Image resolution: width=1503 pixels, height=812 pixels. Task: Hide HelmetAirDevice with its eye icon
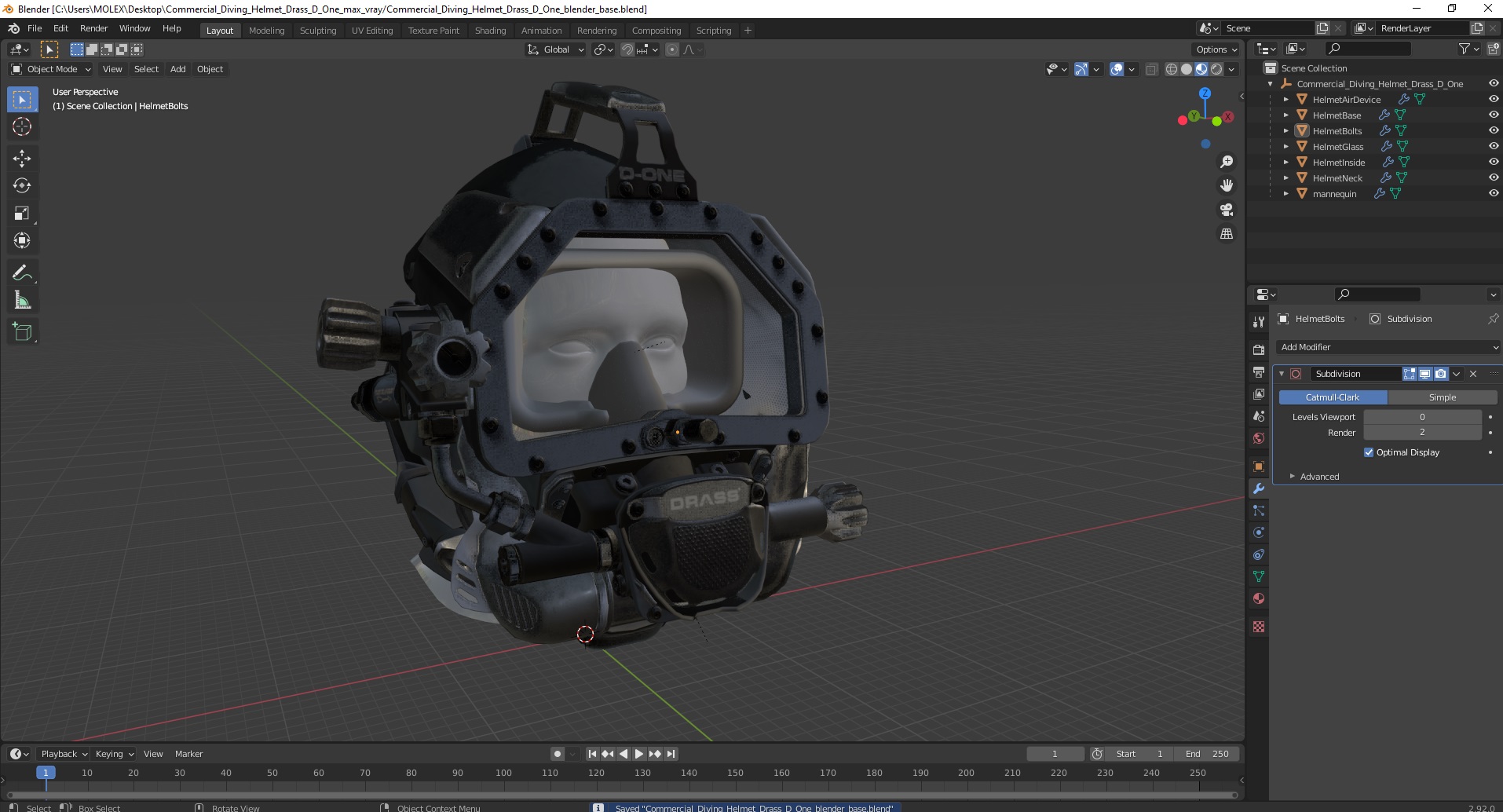[1493, 100]
